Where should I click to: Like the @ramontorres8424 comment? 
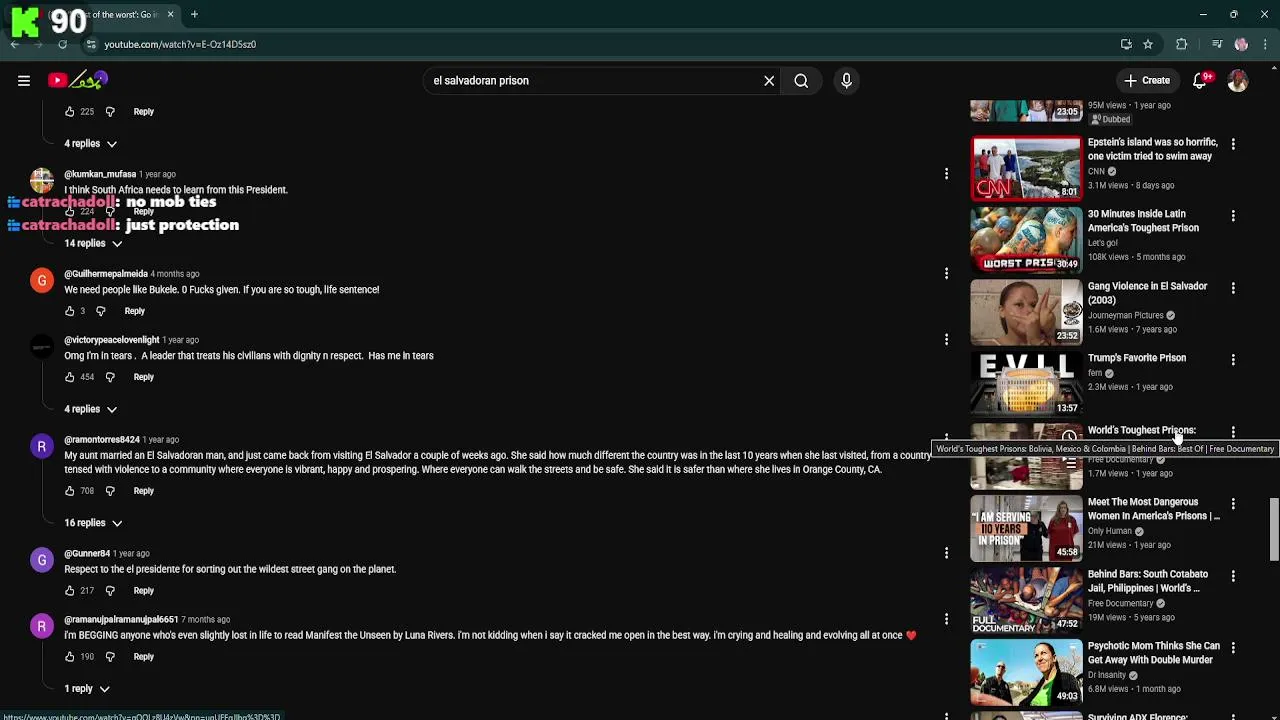coord(69,491)
